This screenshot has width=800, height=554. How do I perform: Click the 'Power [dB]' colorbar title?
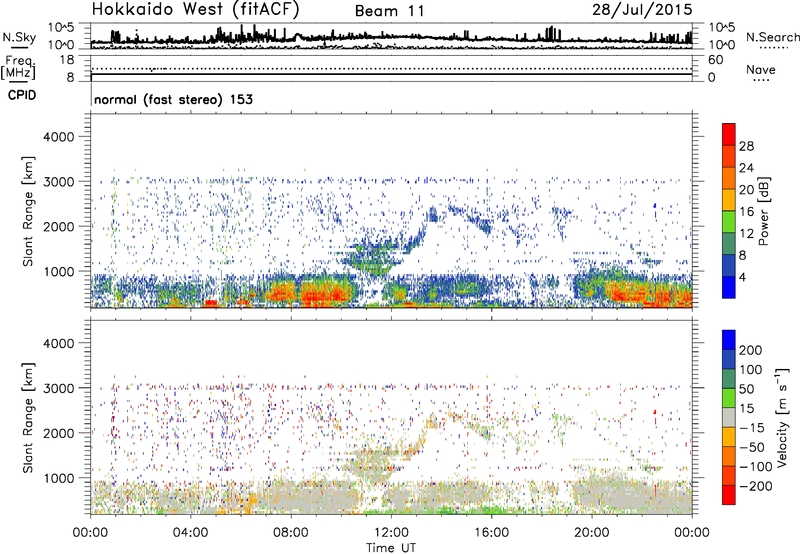[x=763, y=211]
